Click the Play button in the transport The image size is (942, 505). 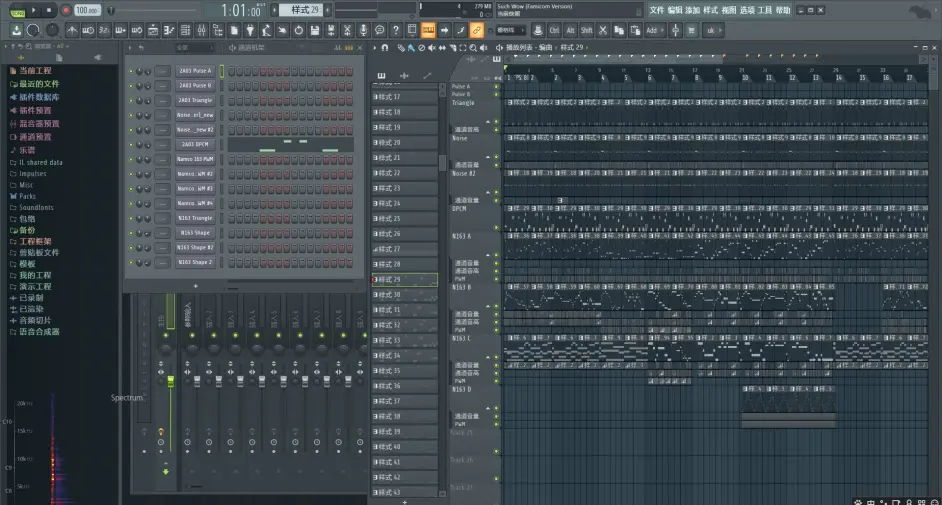34,10
